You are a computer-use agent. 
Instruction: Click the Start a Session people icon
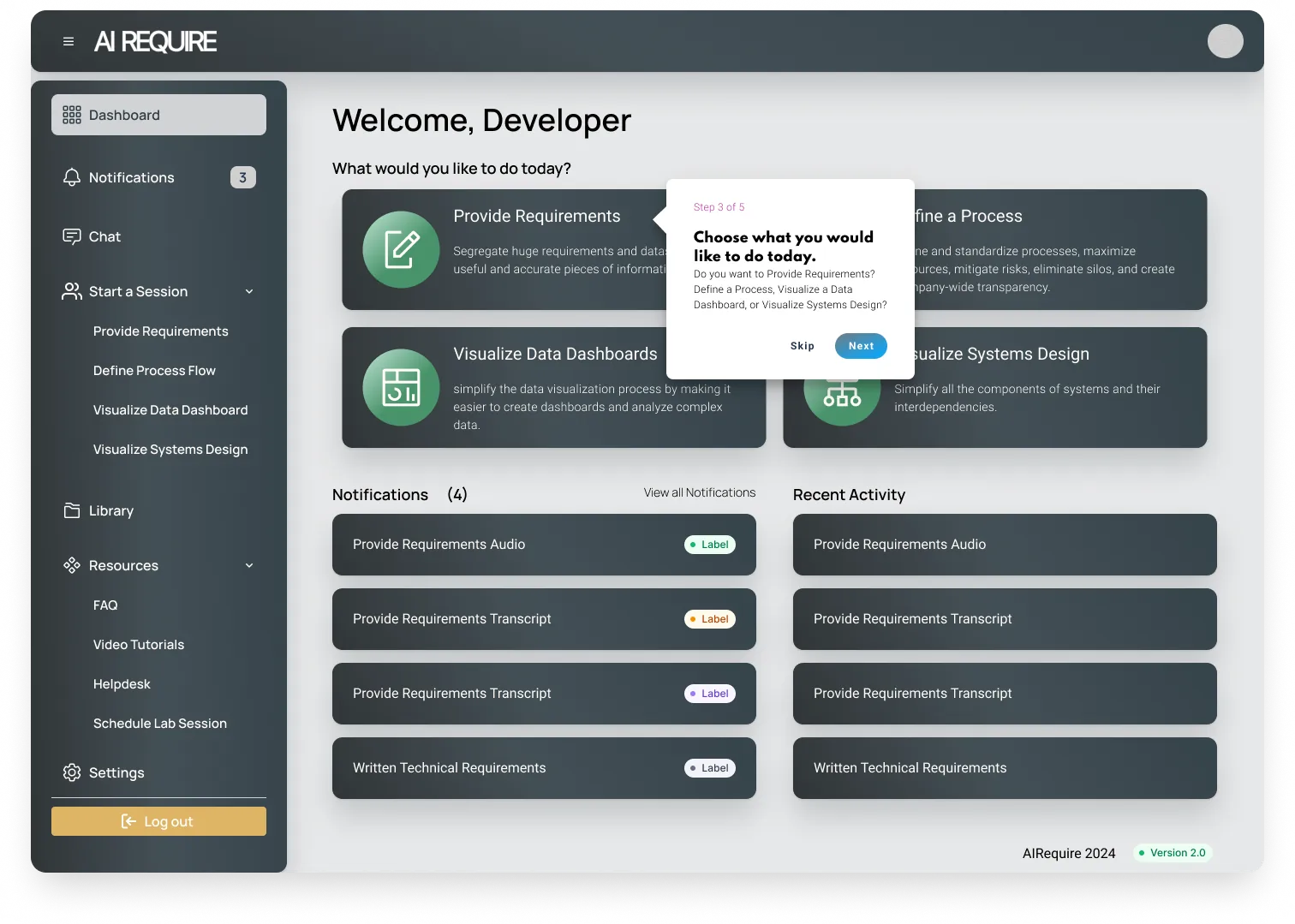click(x=72, y=291)
